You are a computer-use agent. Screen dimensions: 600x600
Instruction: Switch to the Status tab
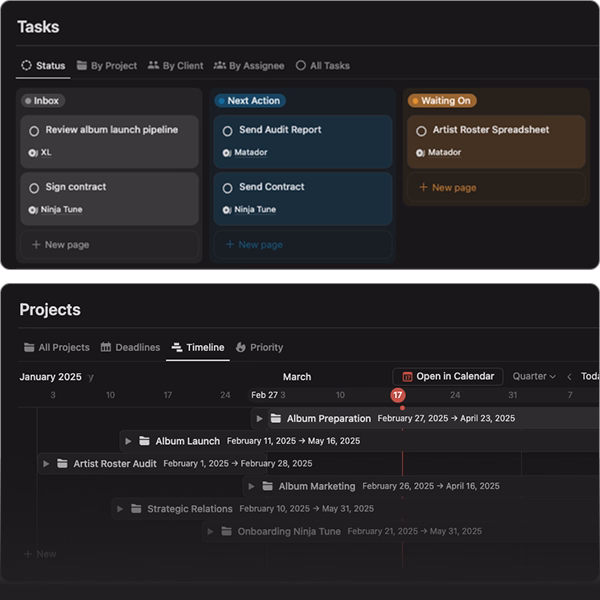43,66
